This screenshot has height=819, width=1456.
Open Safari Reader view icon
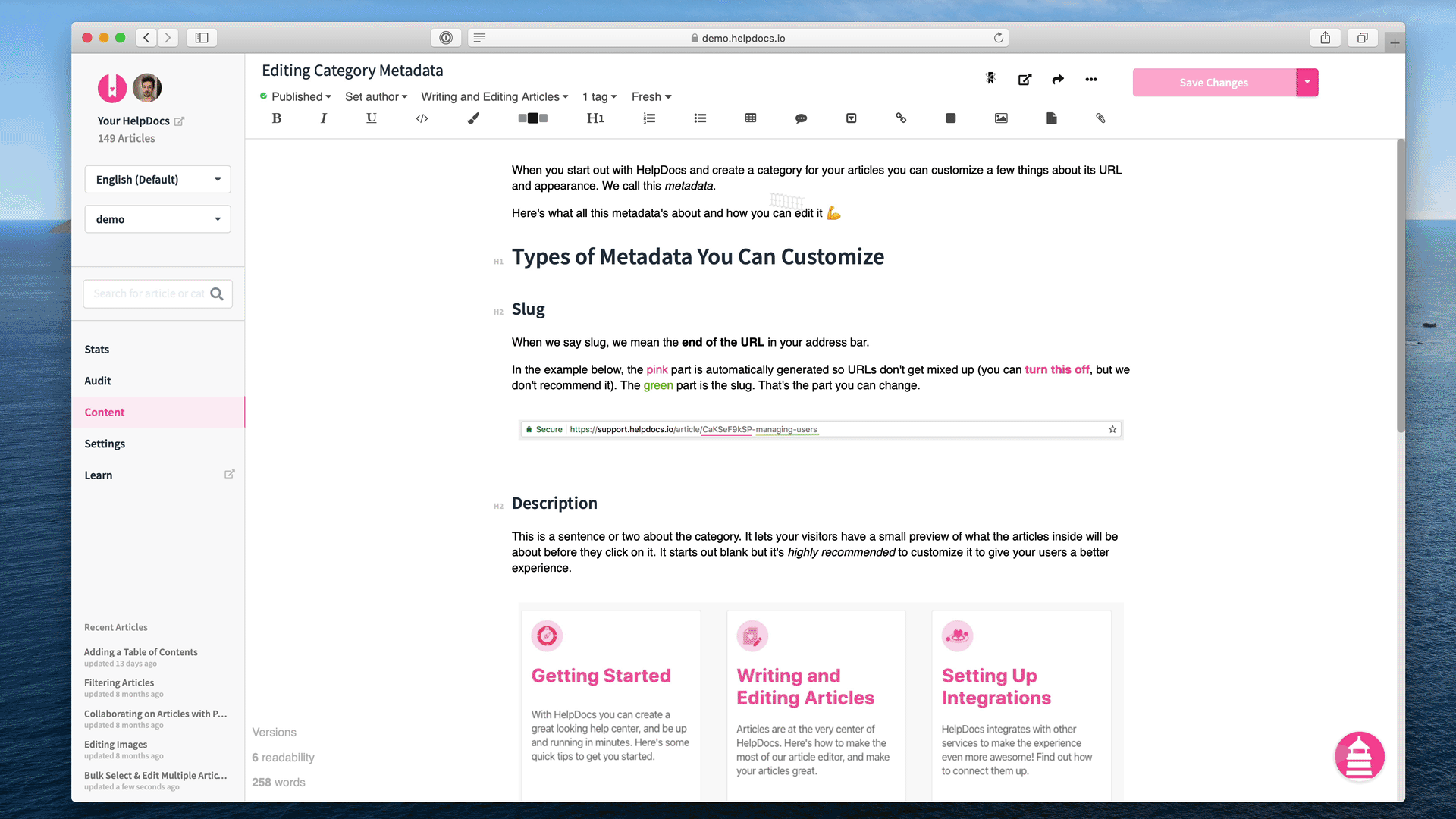point(479,38)
